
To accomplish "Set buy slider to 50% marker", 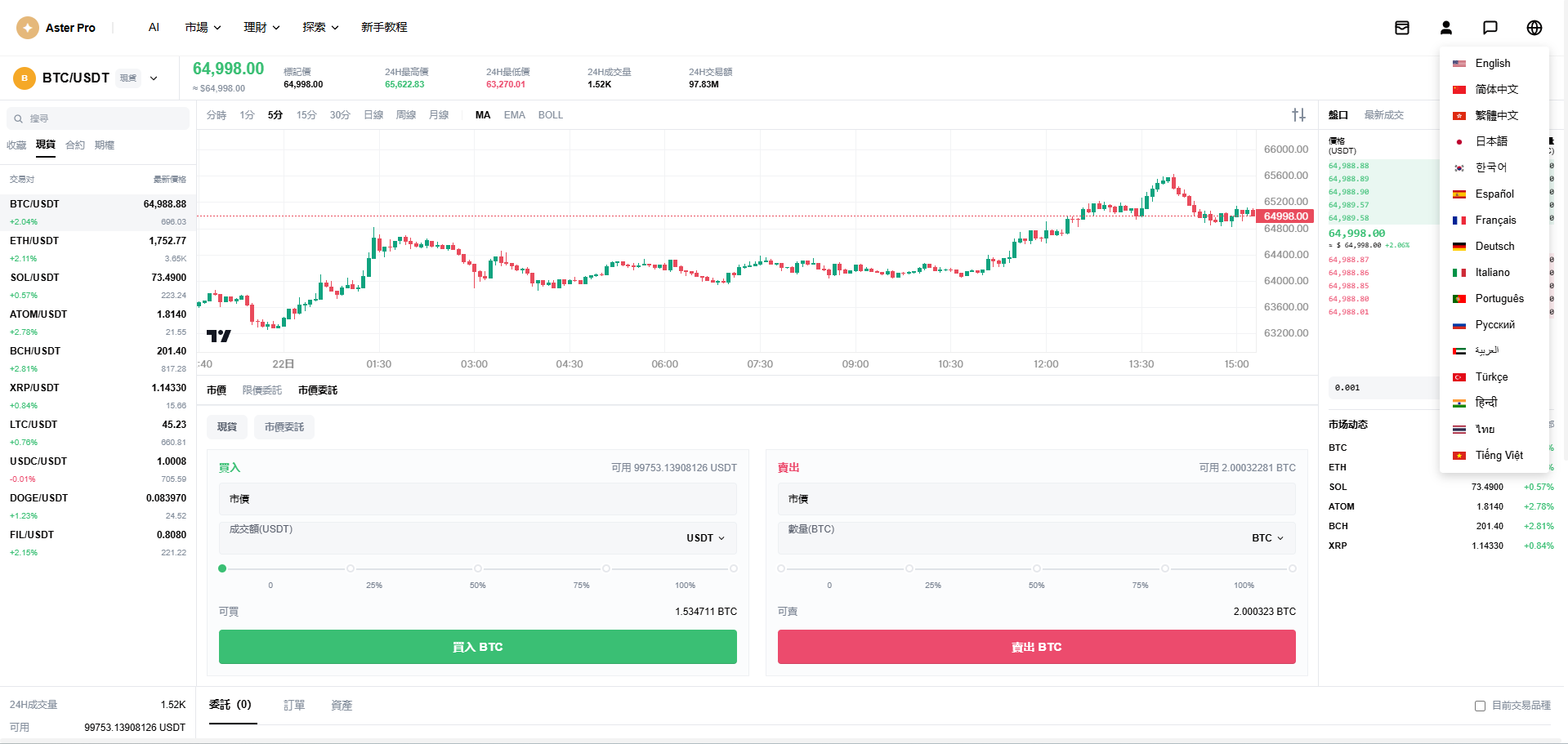I will (478, 568).
